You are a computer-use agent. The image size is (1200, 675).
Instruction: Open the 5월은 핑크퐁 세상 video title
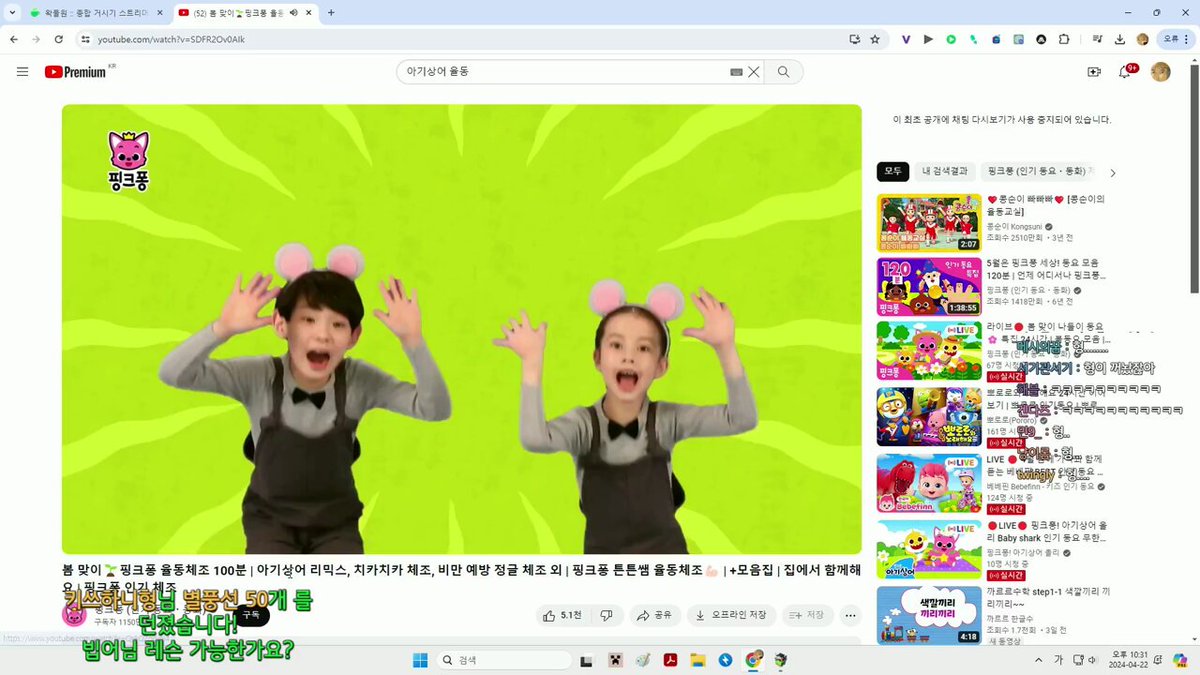[x=1046, y=269]
